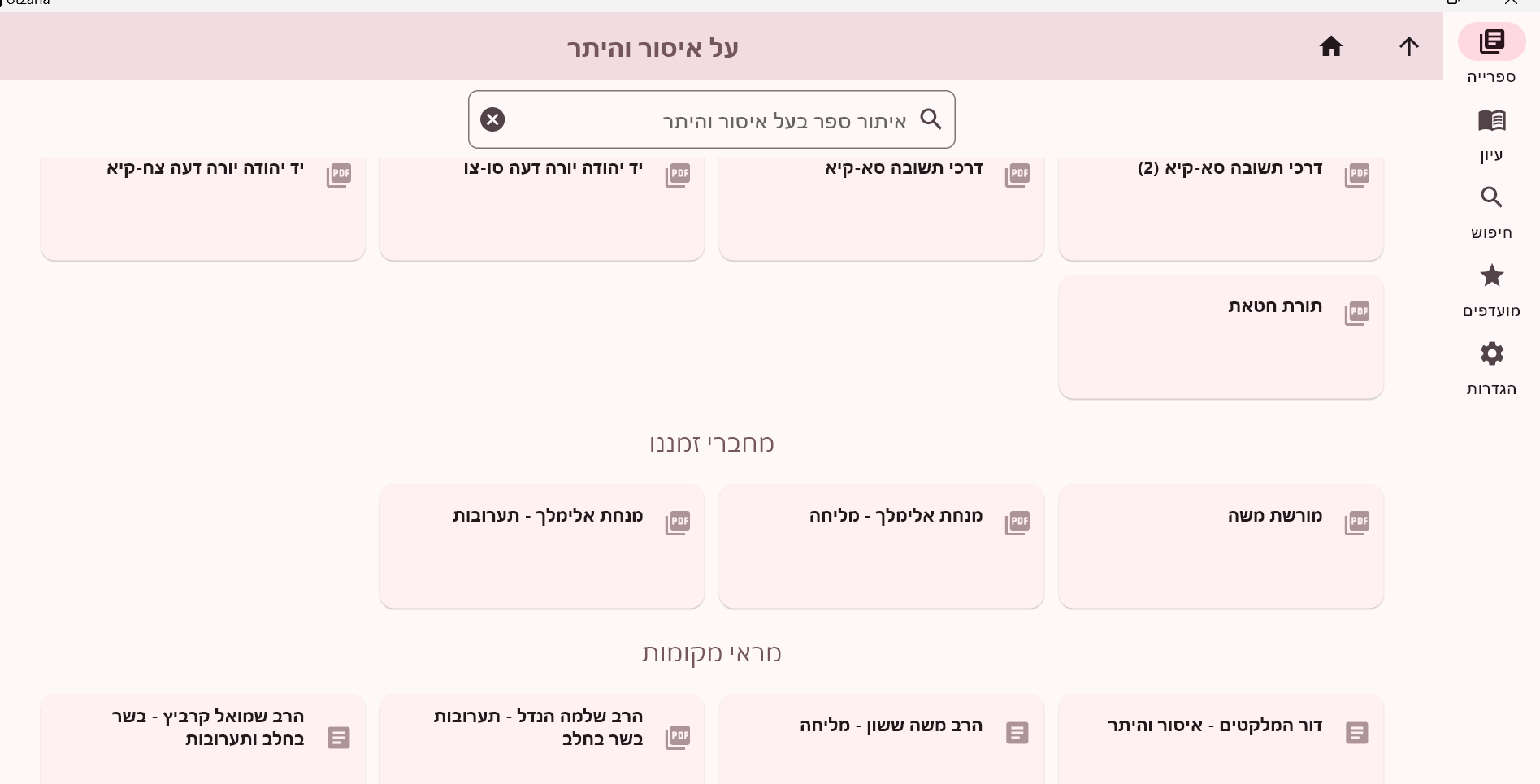1540x784 pixels.
Task: Open מנחת אלימלך - תערובות book card
Action: click(x=541, y=546)
